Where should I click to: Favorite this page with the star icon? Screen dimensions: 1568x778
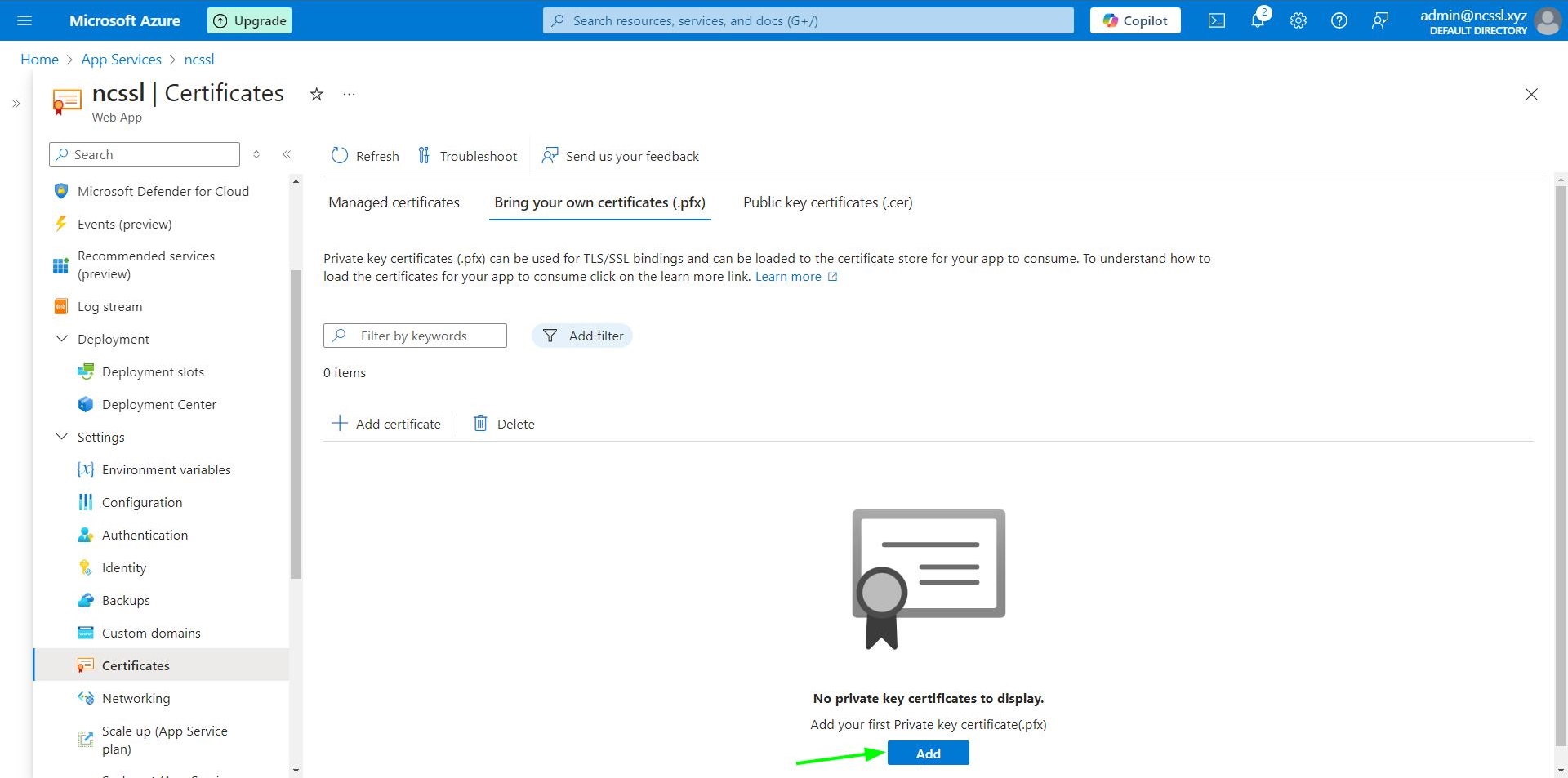pyautogui.click(x=316, y=95)
